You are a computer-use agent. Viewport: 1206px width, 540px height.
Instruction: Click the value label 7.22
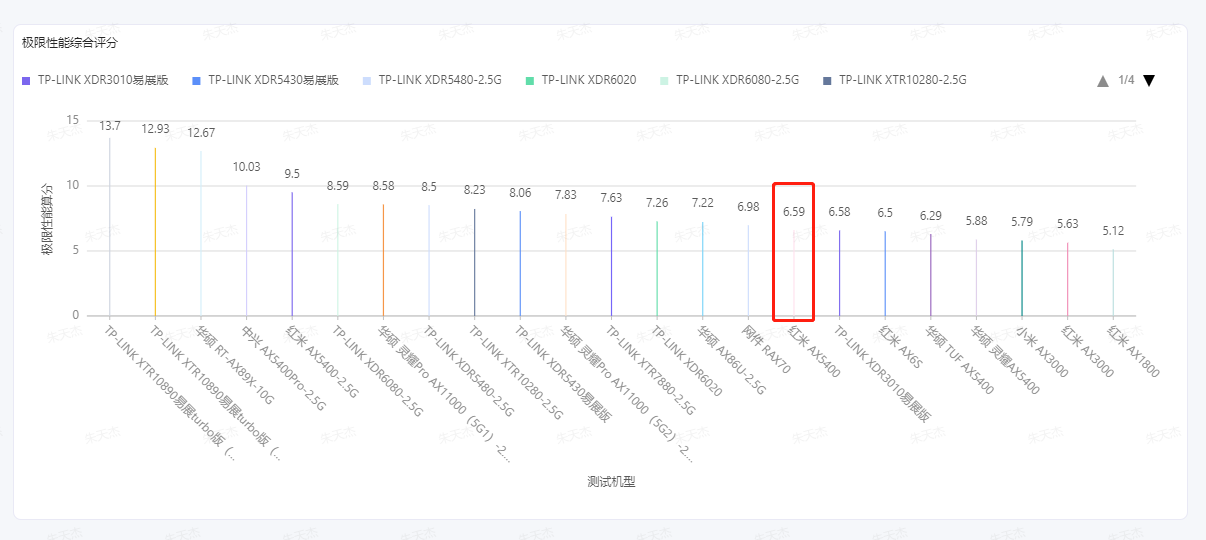pyautogui.click(x=703, y=203)
